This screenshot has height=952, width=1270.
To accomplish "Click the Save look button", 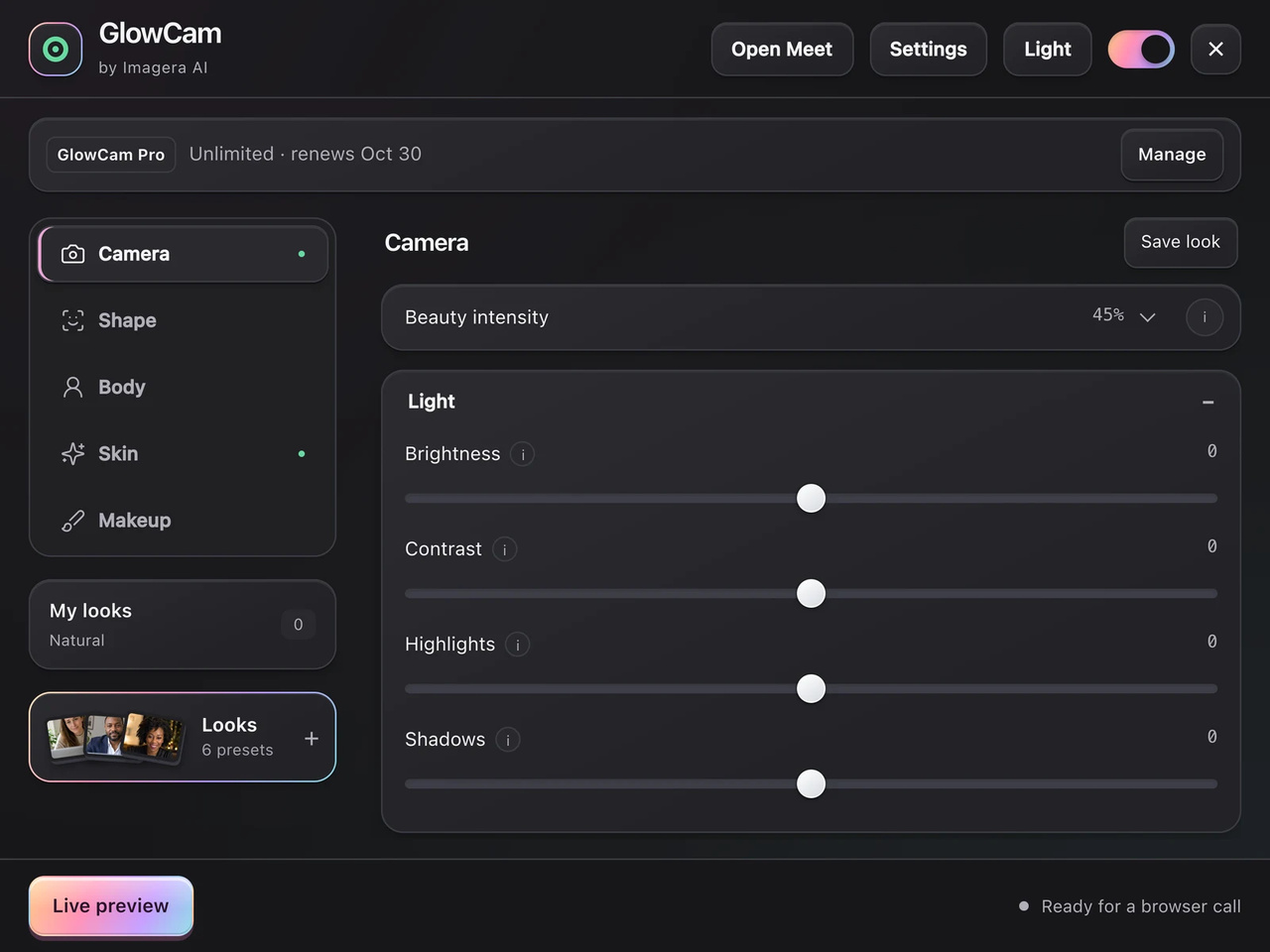I will pyautogui.click(x=1181, y=242).
